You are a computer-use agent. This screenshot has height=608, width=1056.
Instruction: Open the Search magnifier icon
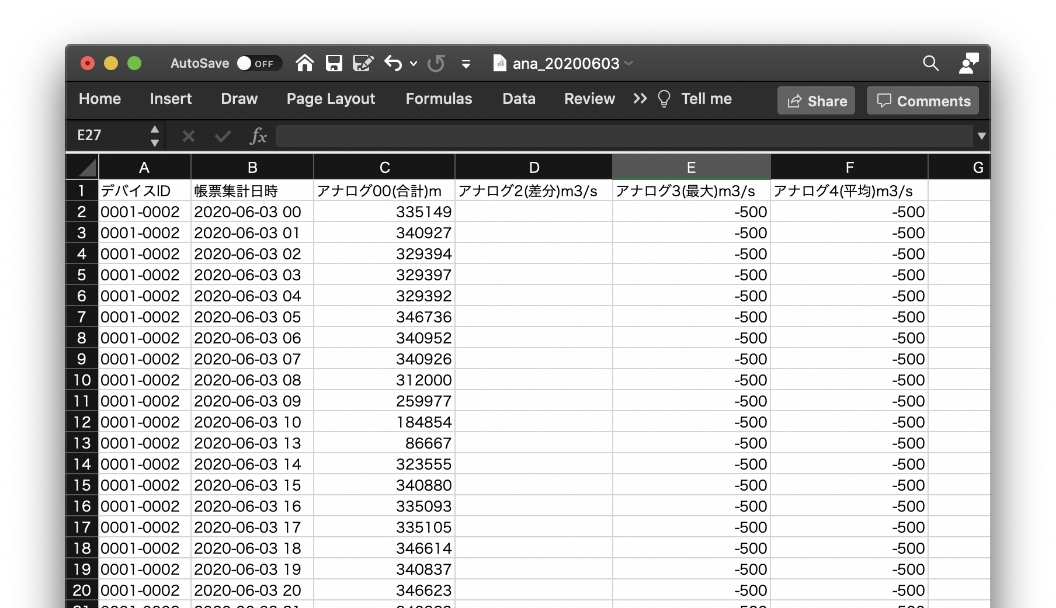931,63
